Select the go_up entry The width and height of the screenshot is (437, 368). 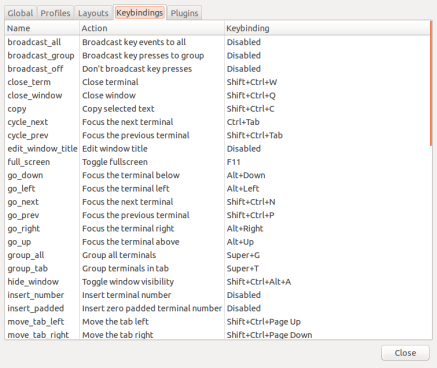tap(19, 242)
